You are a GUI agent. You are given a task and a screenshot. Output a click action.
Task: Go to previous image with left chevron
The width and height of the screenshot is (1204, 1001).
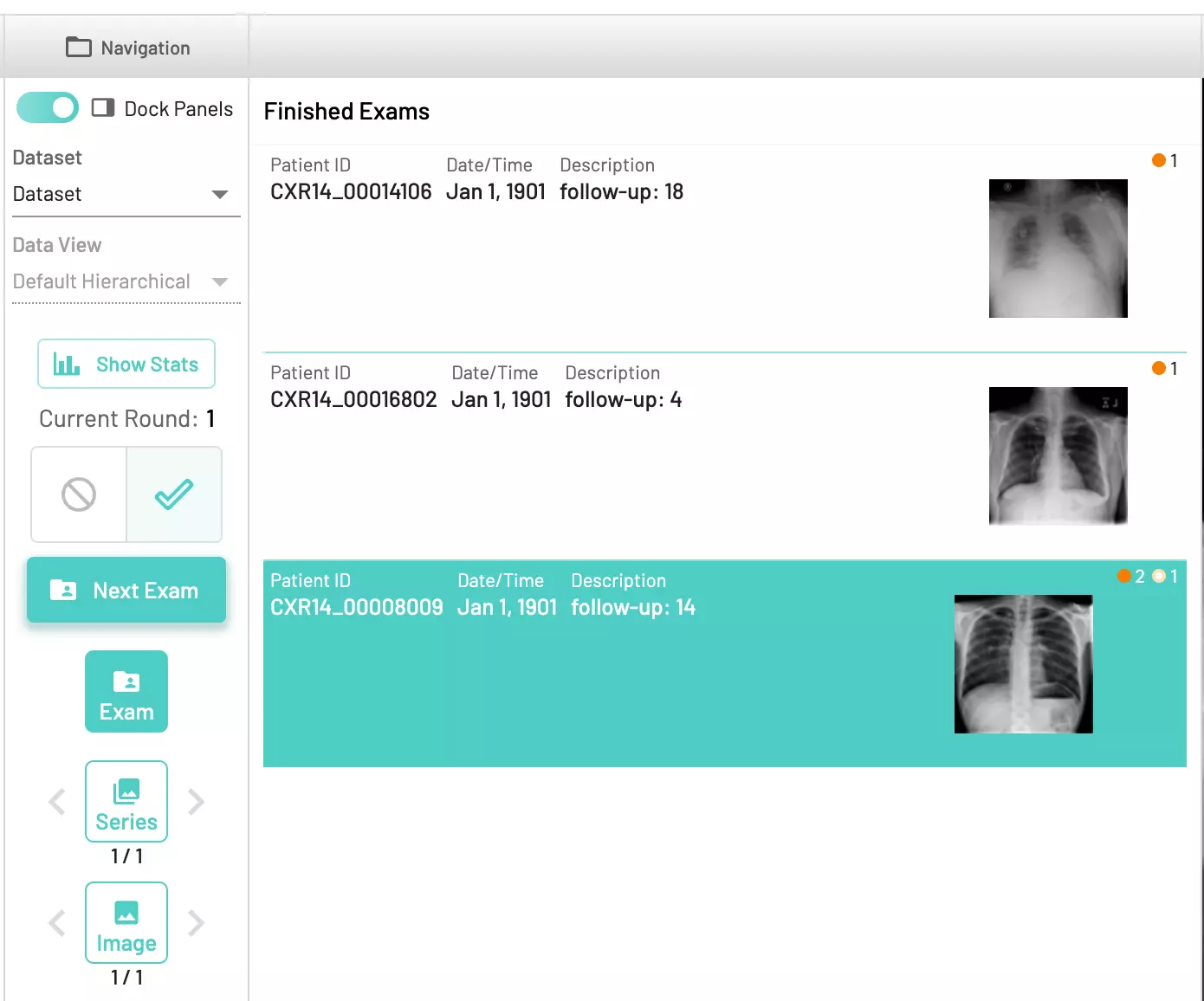click(x=57, y=923)
